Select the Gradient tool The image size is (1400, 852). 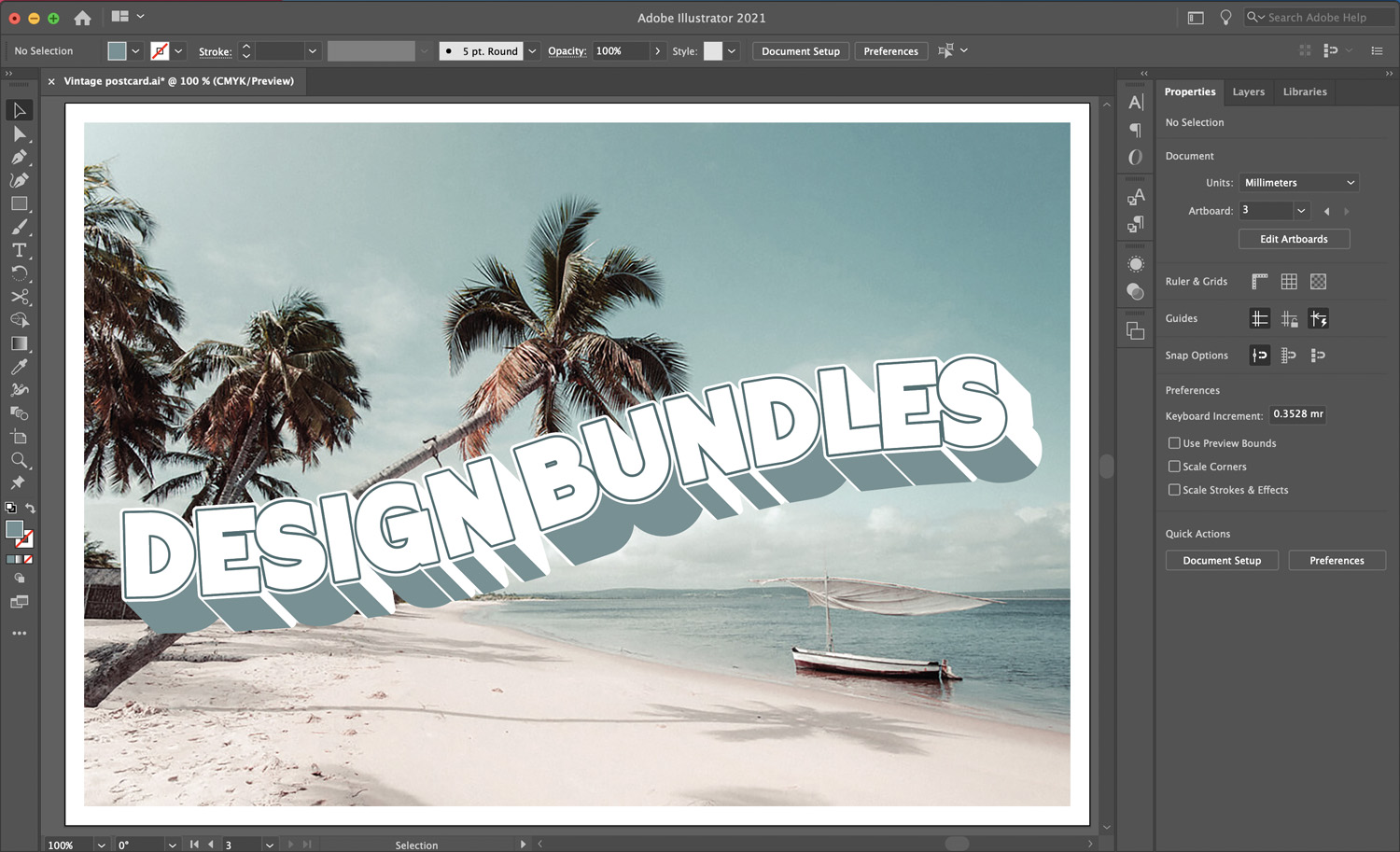19,343
